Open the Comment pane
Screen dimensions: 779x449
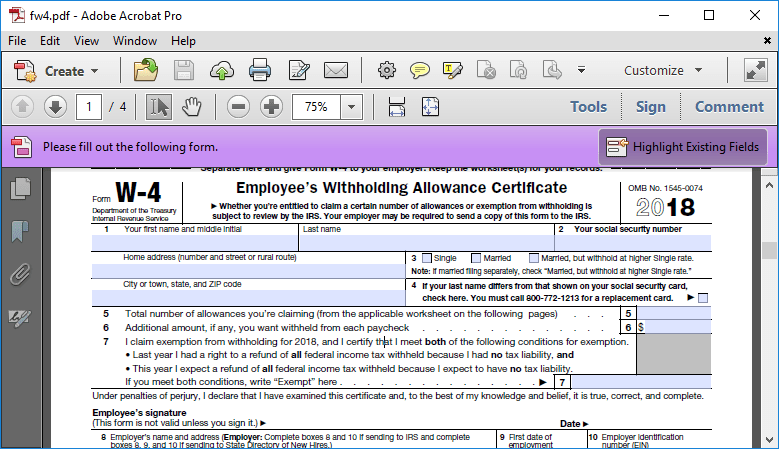(729, 107)
